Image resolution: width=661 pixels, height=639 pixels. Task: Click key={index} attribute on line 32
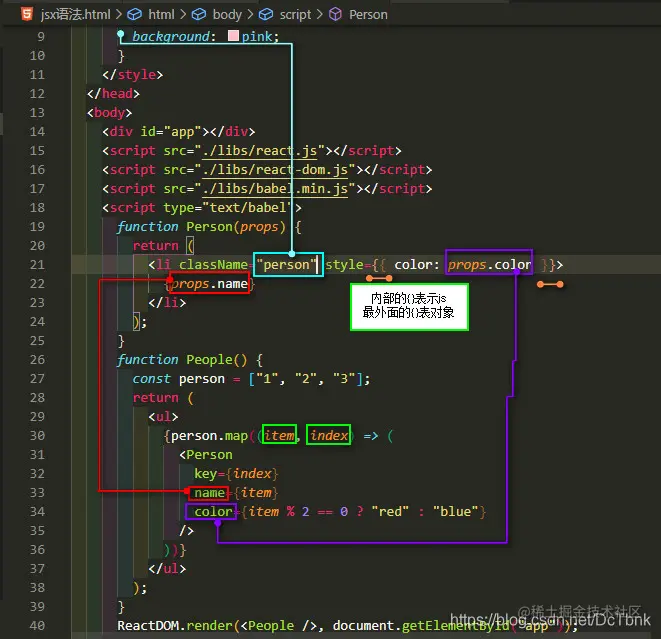pyautogui.click(x=236, y=474)
